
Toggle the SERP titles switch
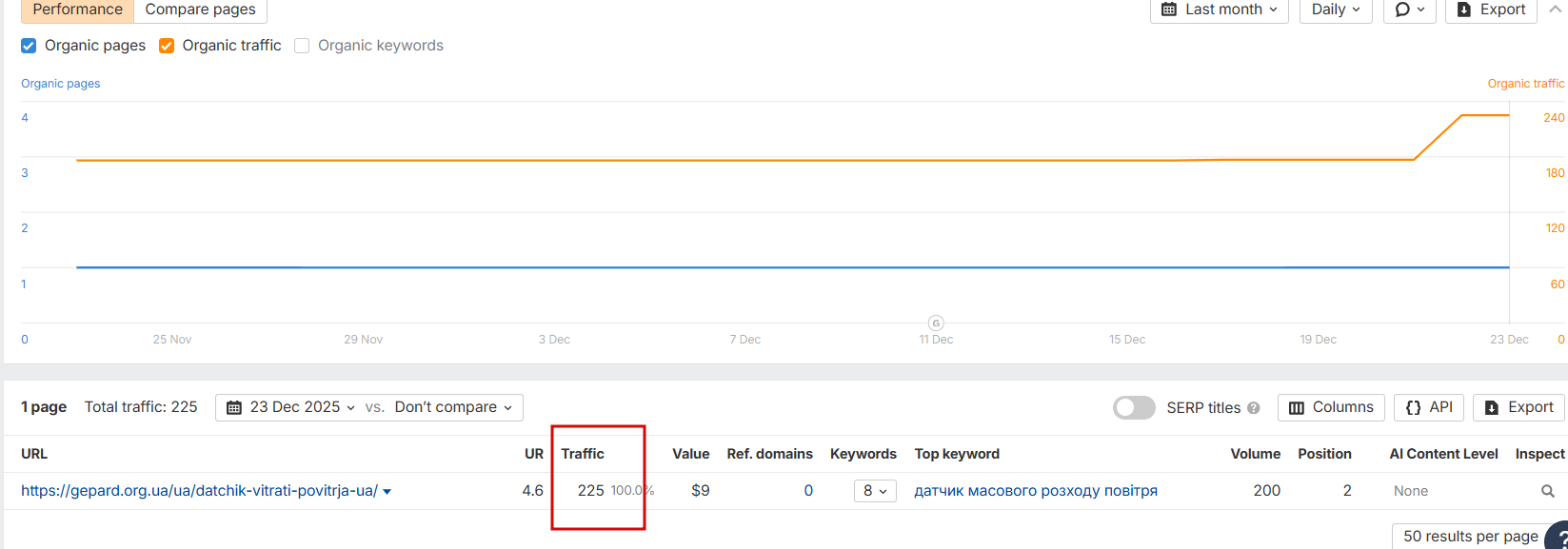[x=1134, y=407]
